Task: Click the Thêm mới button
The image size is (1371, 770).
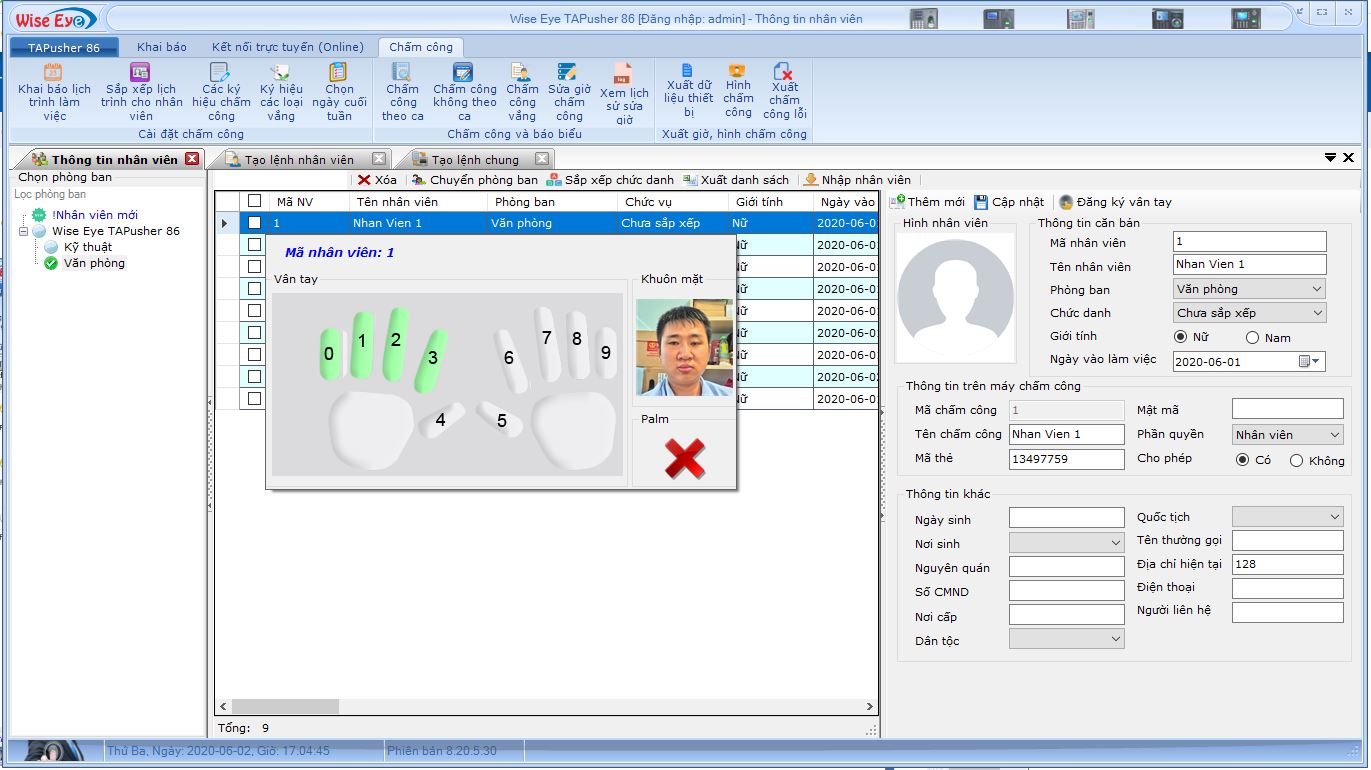Action: (928, 202)
